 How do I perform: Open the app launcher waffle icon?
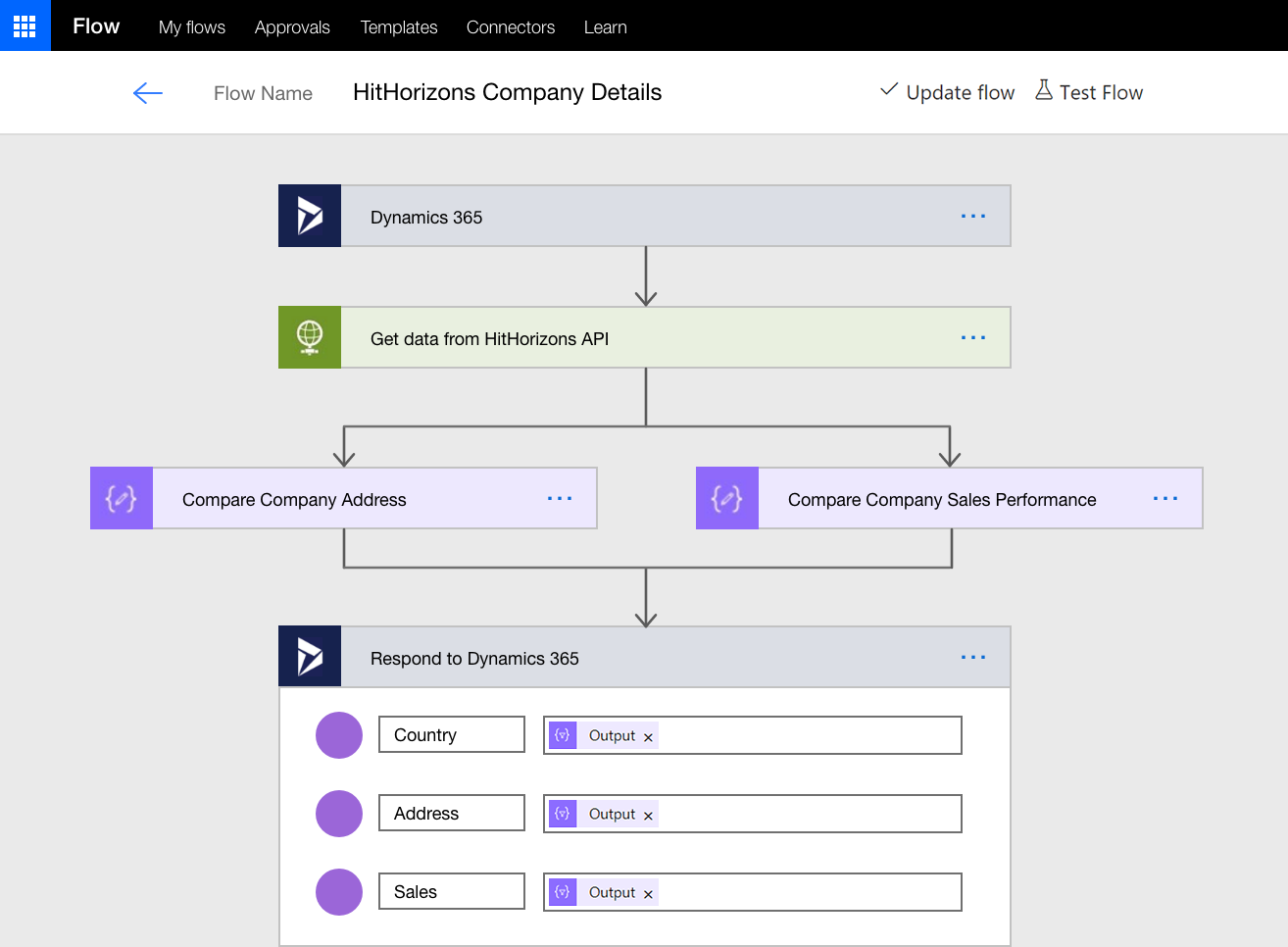tap(25, 25)
